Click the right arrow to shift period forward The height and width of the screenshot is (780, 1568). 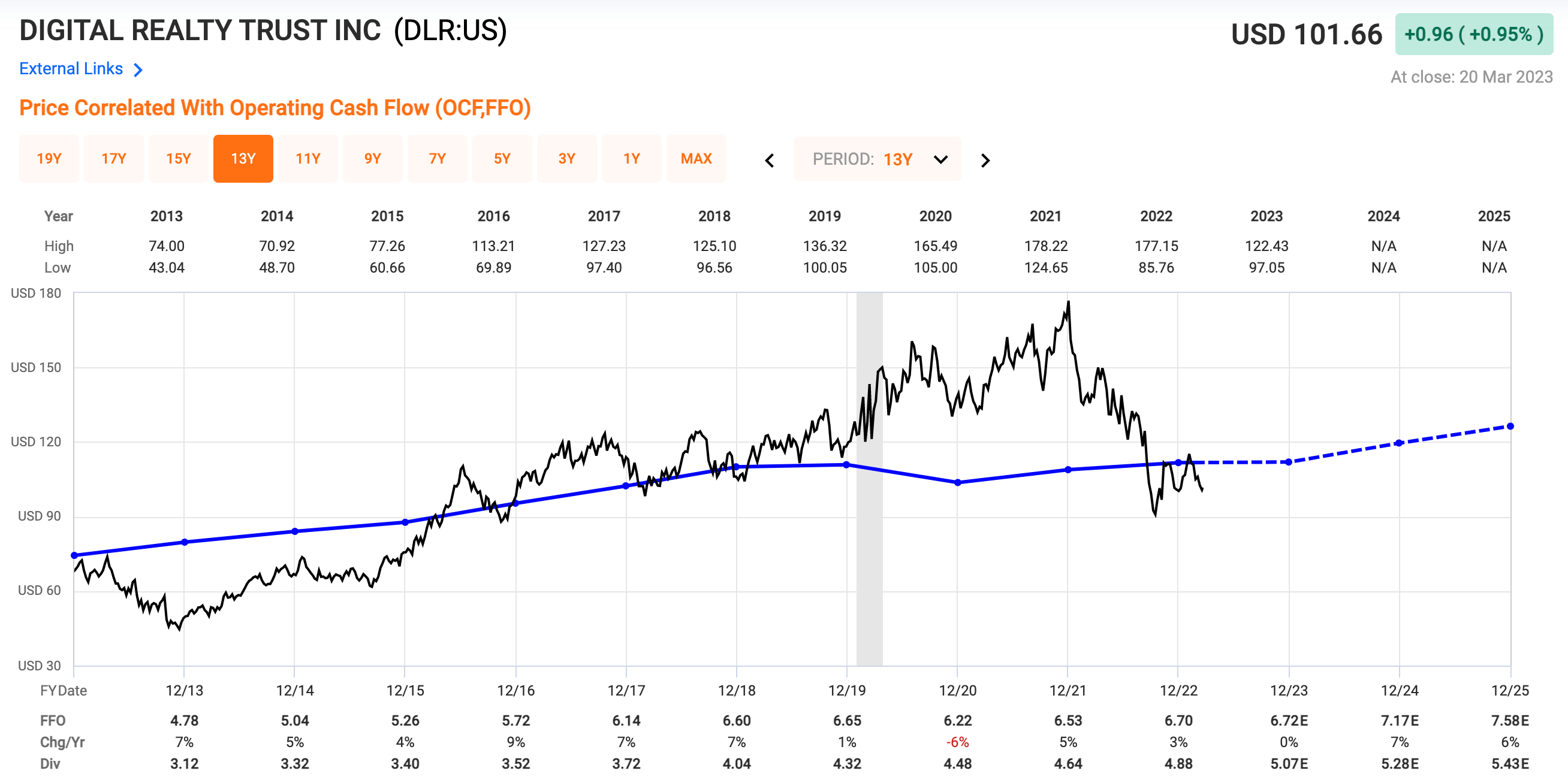(x=985, y=159)
